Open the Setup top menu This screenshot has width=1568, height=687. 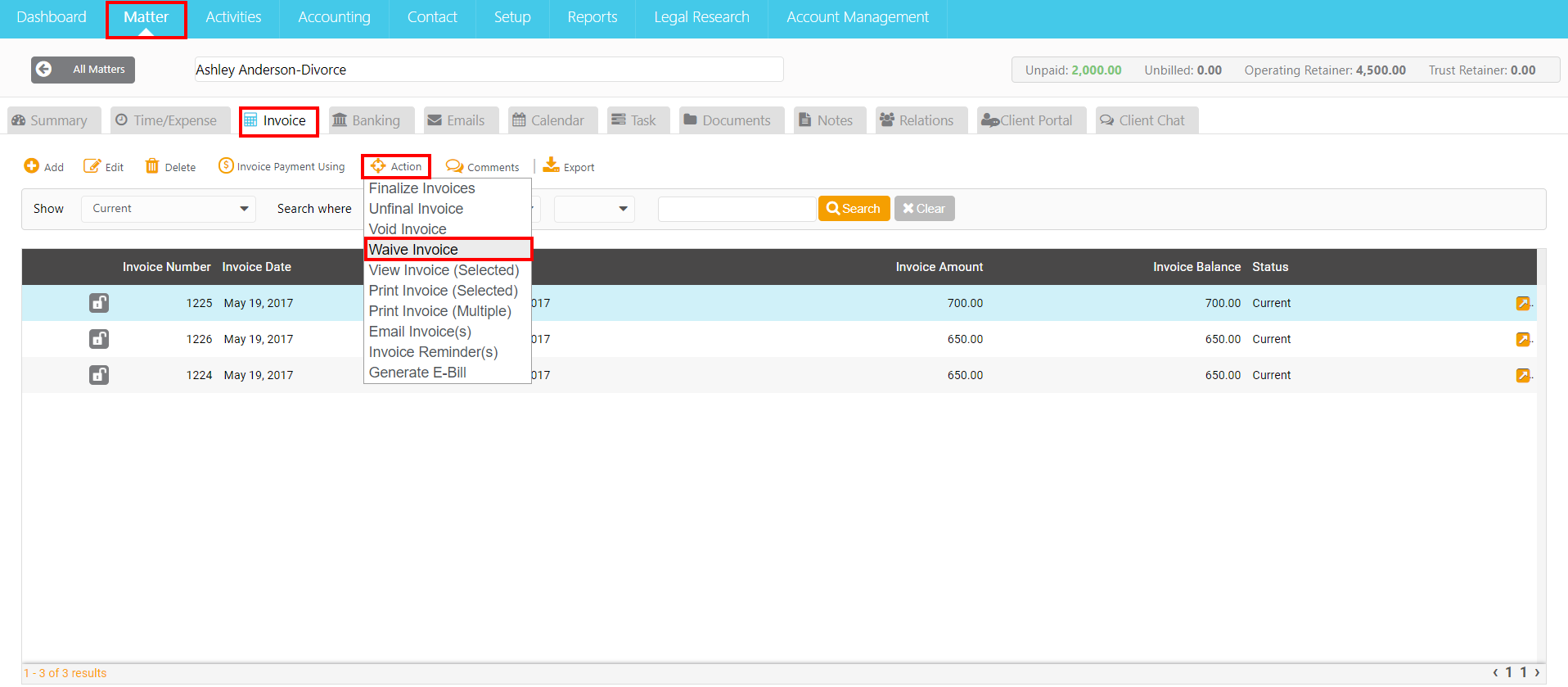click(x=512, y=17)
